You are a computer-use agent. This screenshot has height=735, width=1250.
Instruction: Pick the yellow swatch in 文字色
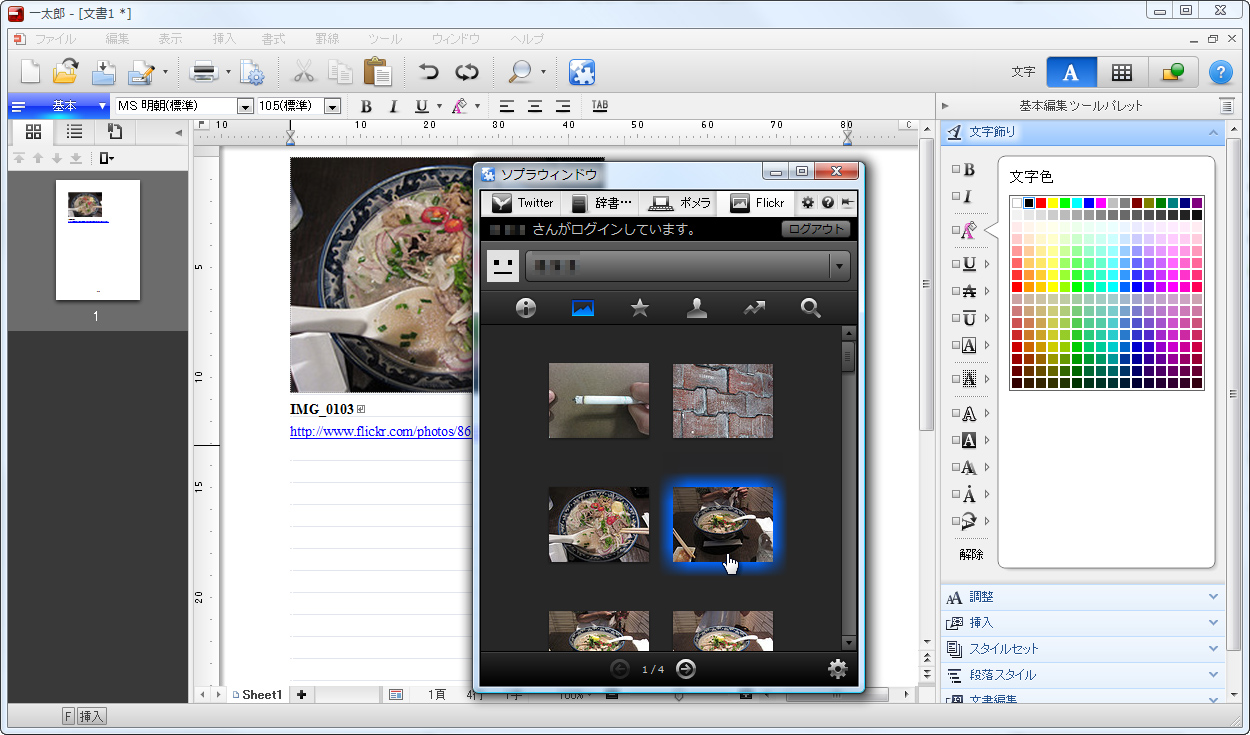pyautogui.click(x=1053, y=203)
